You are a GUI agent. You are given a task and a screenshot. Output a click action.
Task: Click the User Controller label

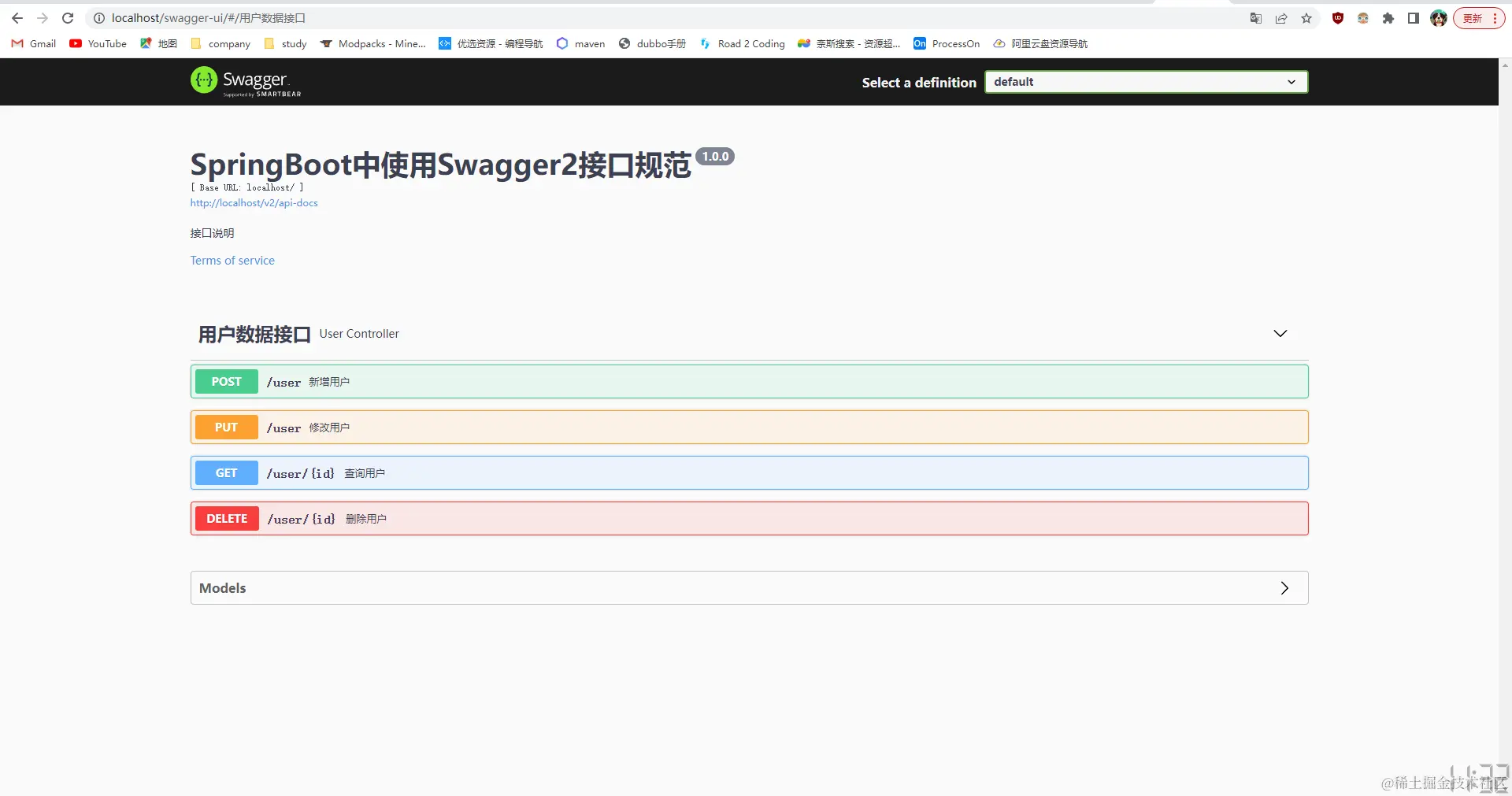pos(359,334)
